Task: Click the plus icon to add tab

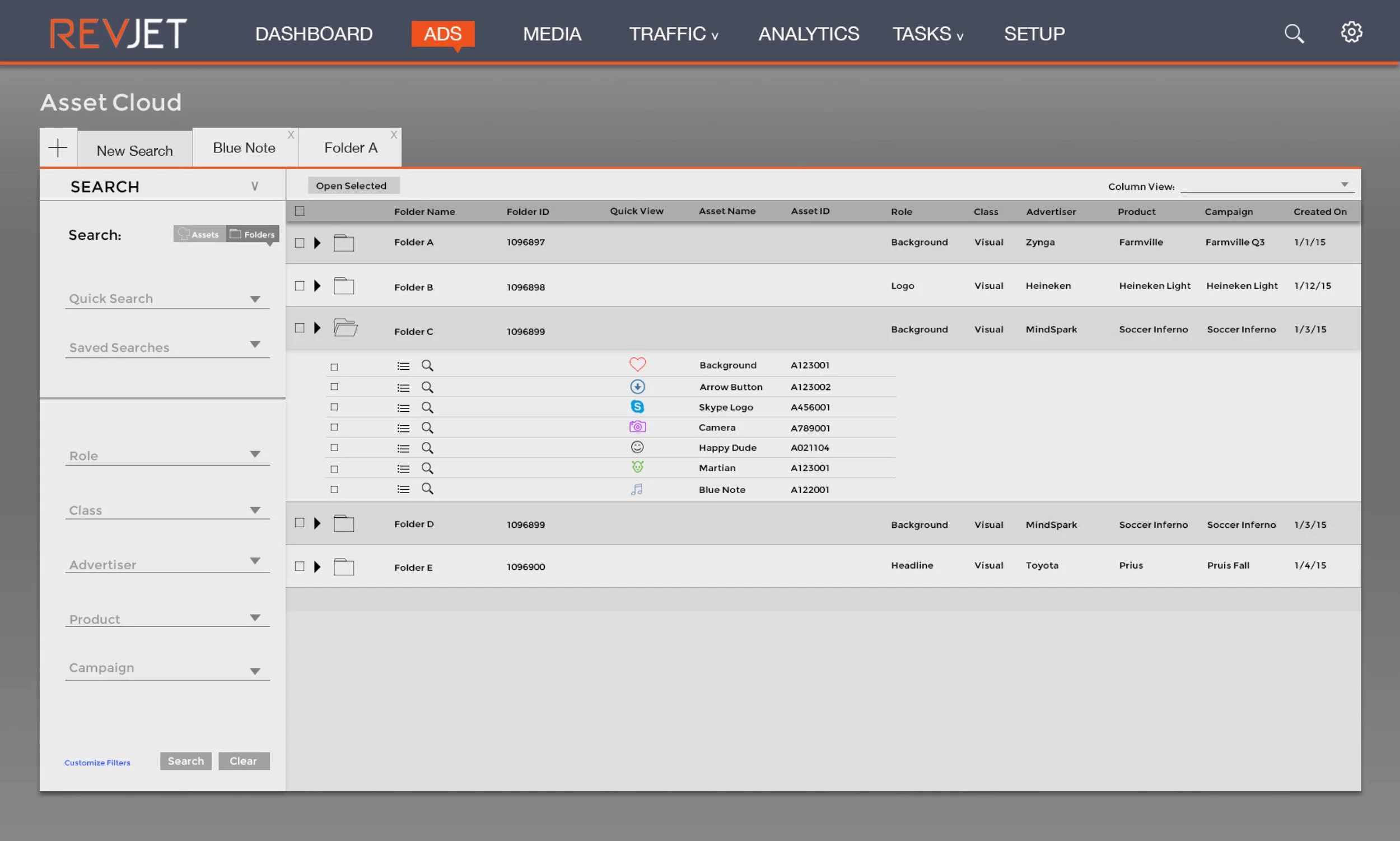Action: [58, 148]
